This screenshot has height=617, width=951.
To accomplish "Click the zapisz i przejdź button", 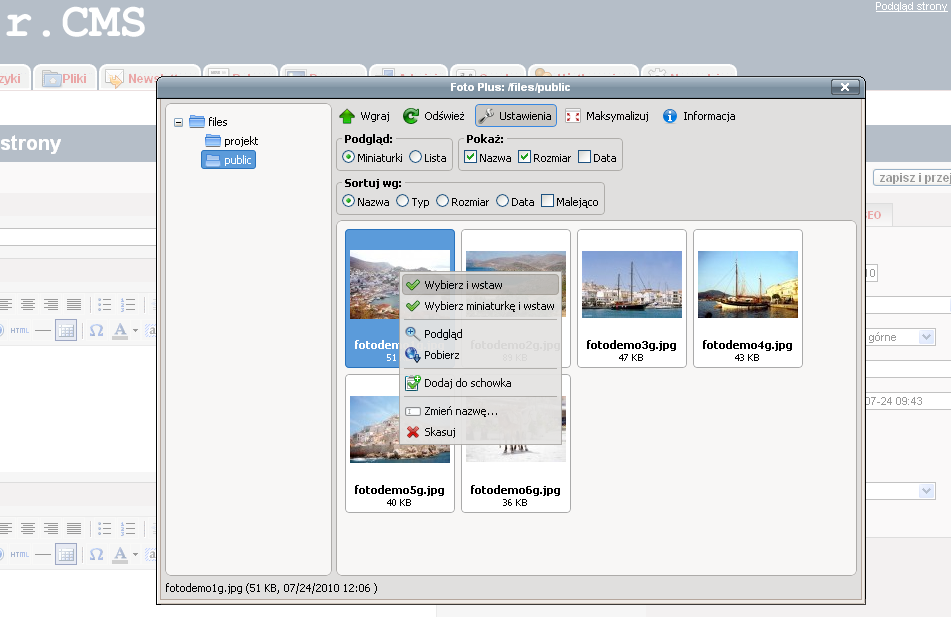I will [912, 178].
